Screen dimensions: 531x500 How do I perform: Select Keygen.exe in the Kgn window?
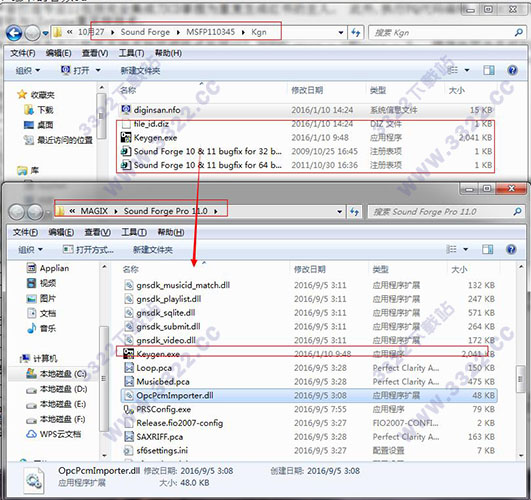point(306,138)
